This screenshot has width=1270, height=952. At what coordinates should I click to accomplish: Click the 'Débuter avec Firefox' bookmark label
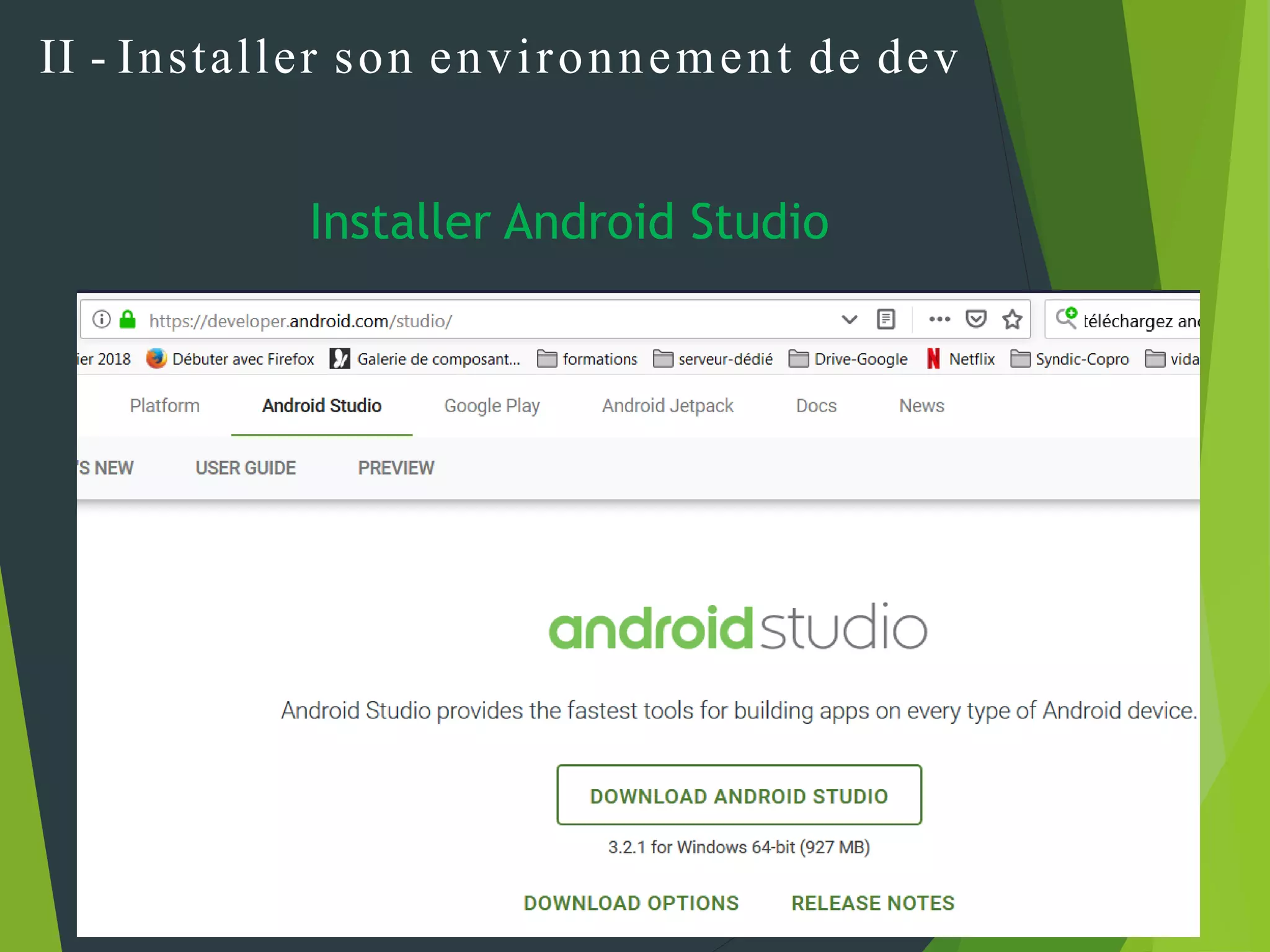tap(243, 359)
